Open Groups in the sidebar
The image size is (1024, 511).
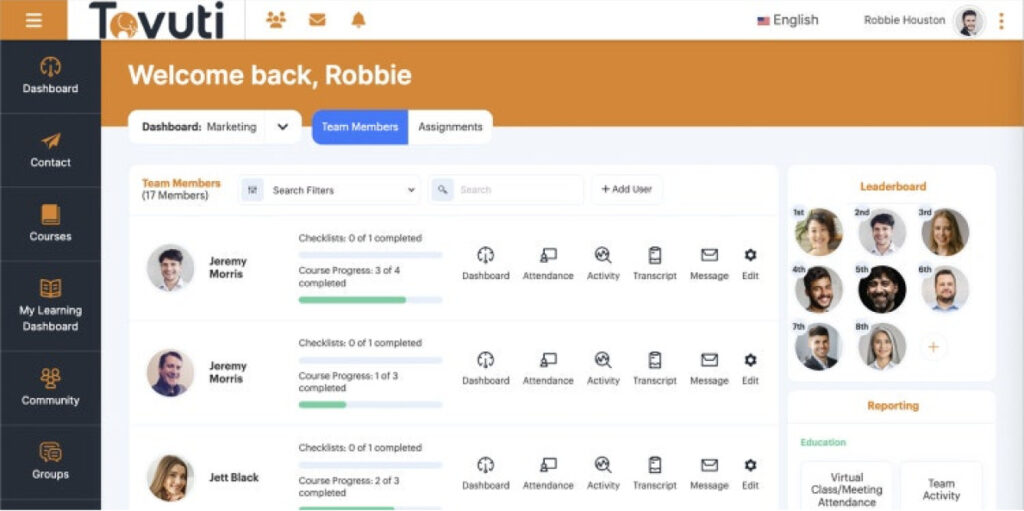pyautogui.click(x=50, y=462)
